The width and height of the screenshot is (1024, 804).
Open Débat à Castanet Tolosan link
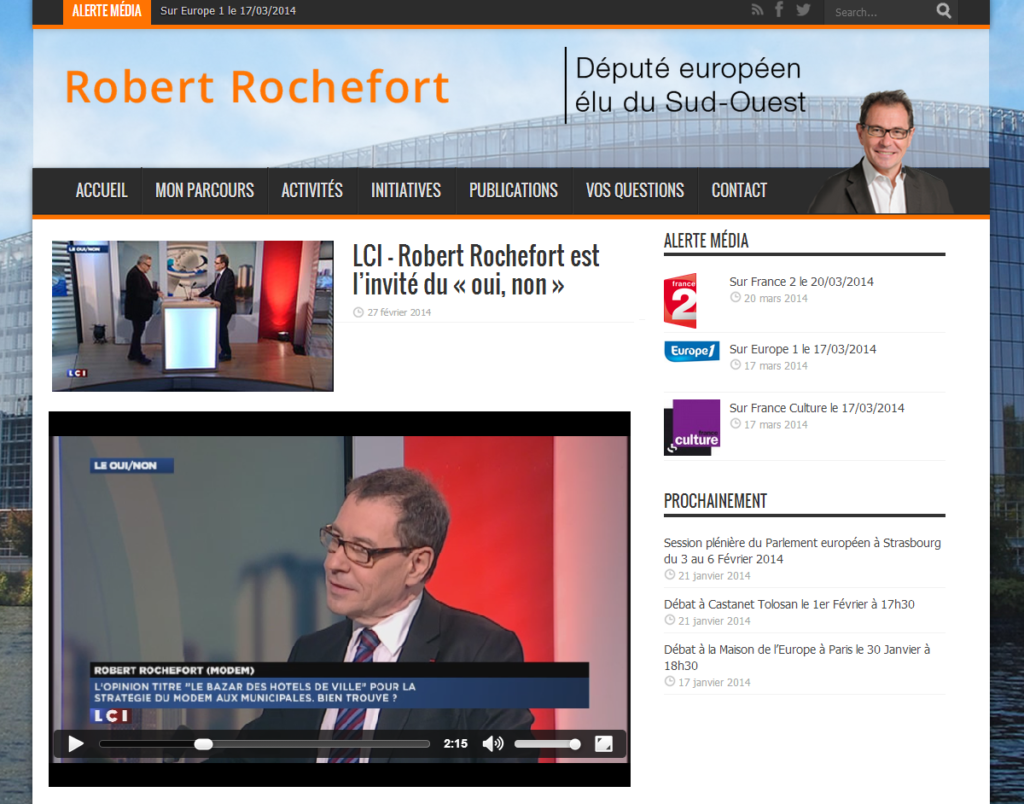pos(789,604)
